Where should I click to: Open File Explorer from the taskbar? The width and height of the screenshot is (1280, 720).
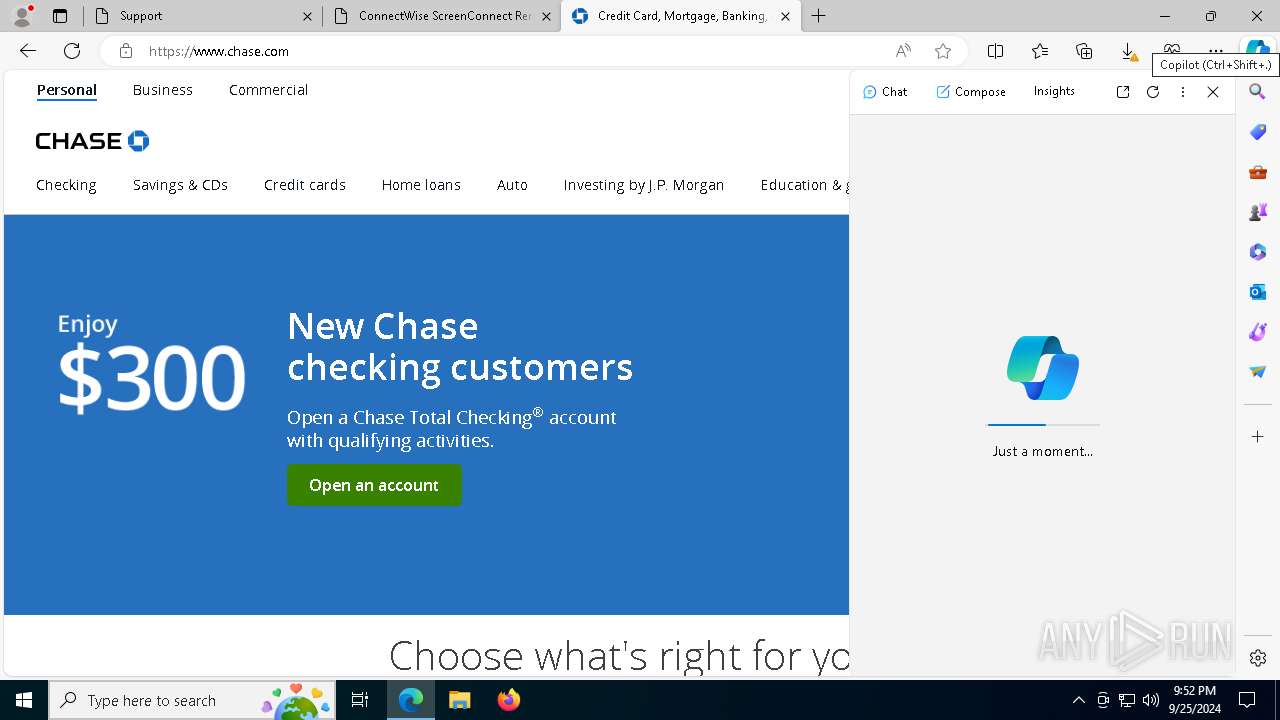coord(459,700)
